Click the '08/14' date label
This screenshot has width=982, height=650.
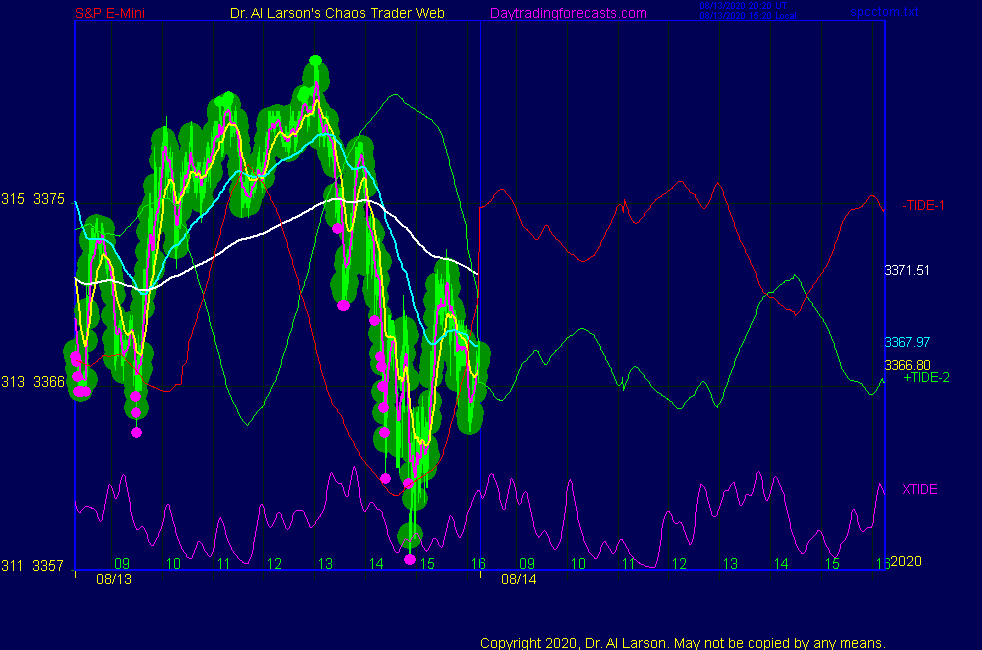pos(519,579)
